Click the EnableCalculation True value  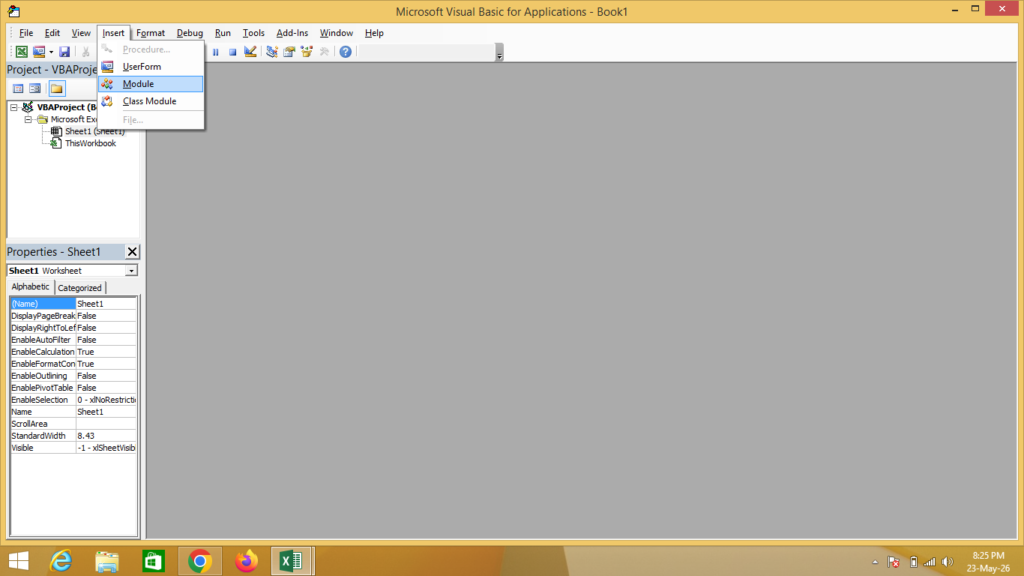click(106, 352)
